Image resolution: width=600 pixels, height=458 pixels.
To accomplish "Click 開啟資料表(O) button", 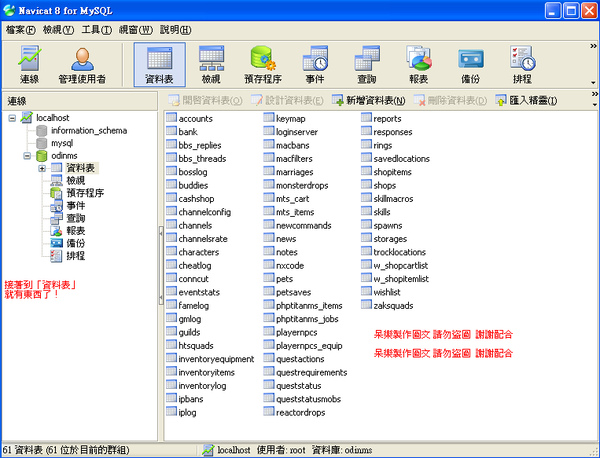I will tap(205, 101).
